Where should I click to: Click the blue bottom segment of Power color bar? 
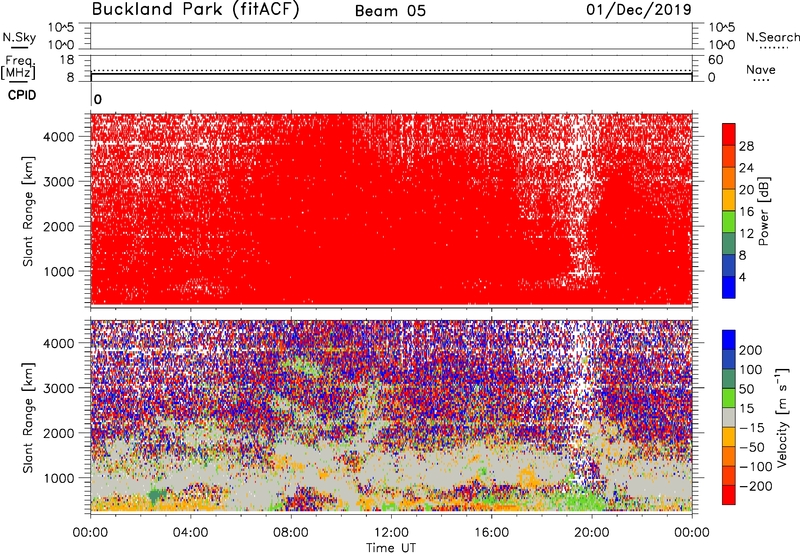[729, 287]
